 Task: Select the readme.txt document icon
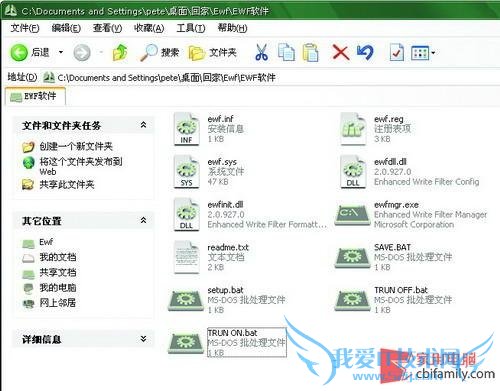tap(186, 257)
